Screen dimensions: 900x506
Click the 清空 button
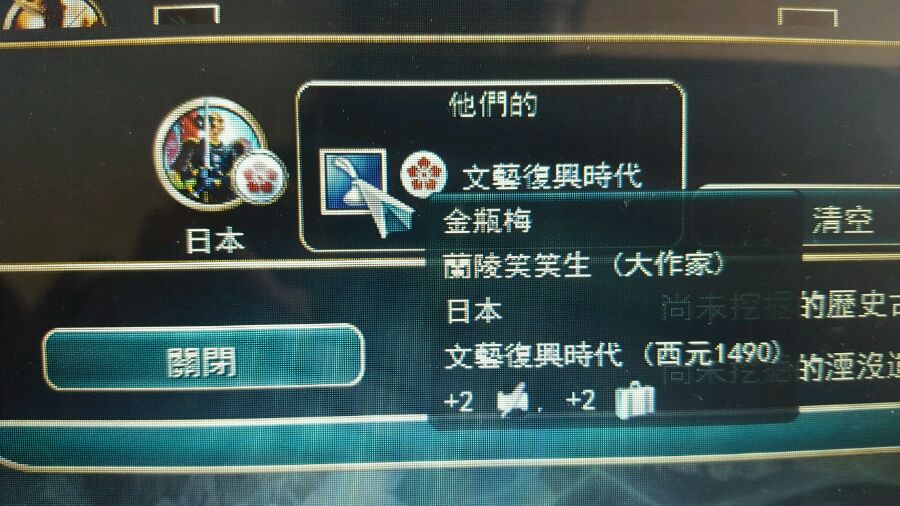[x=843, y=220]
